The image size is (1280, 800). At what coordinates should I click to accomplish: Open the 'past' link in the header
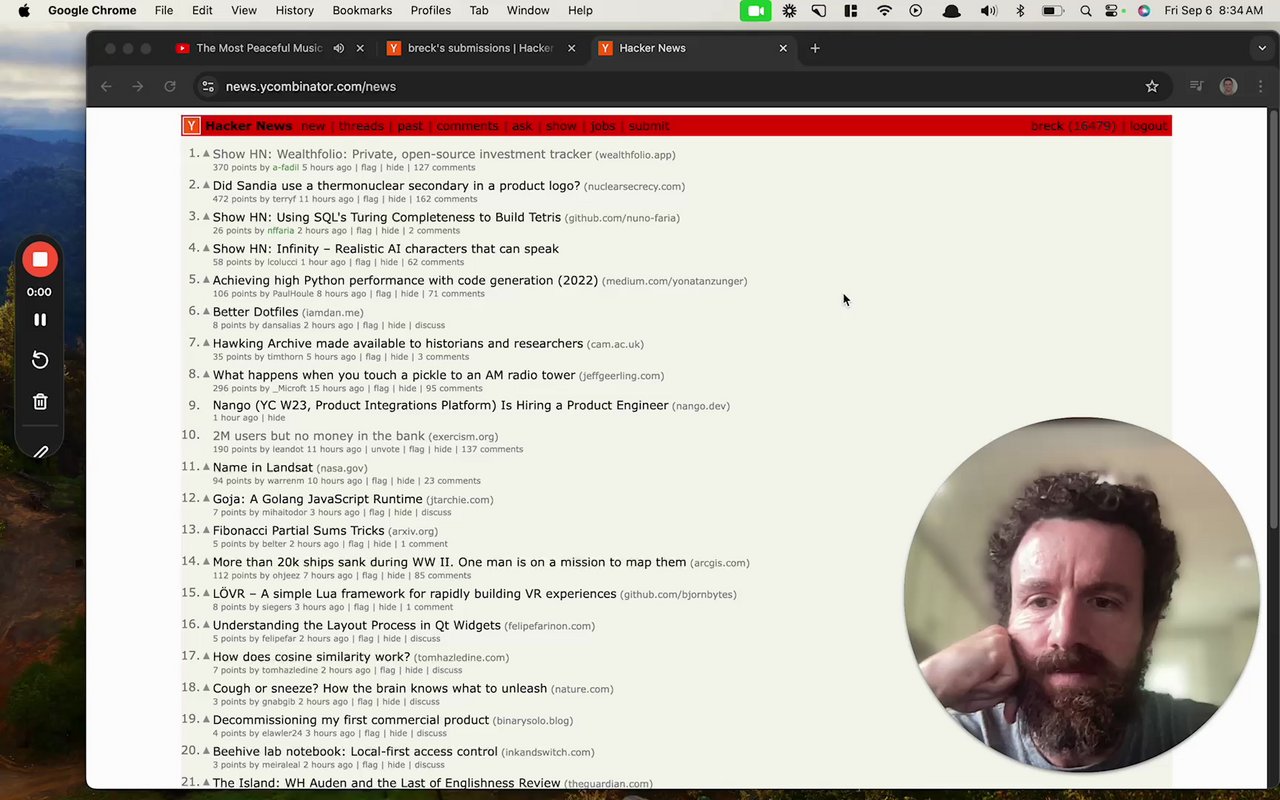pyautogui.click(x=410, y=126)
